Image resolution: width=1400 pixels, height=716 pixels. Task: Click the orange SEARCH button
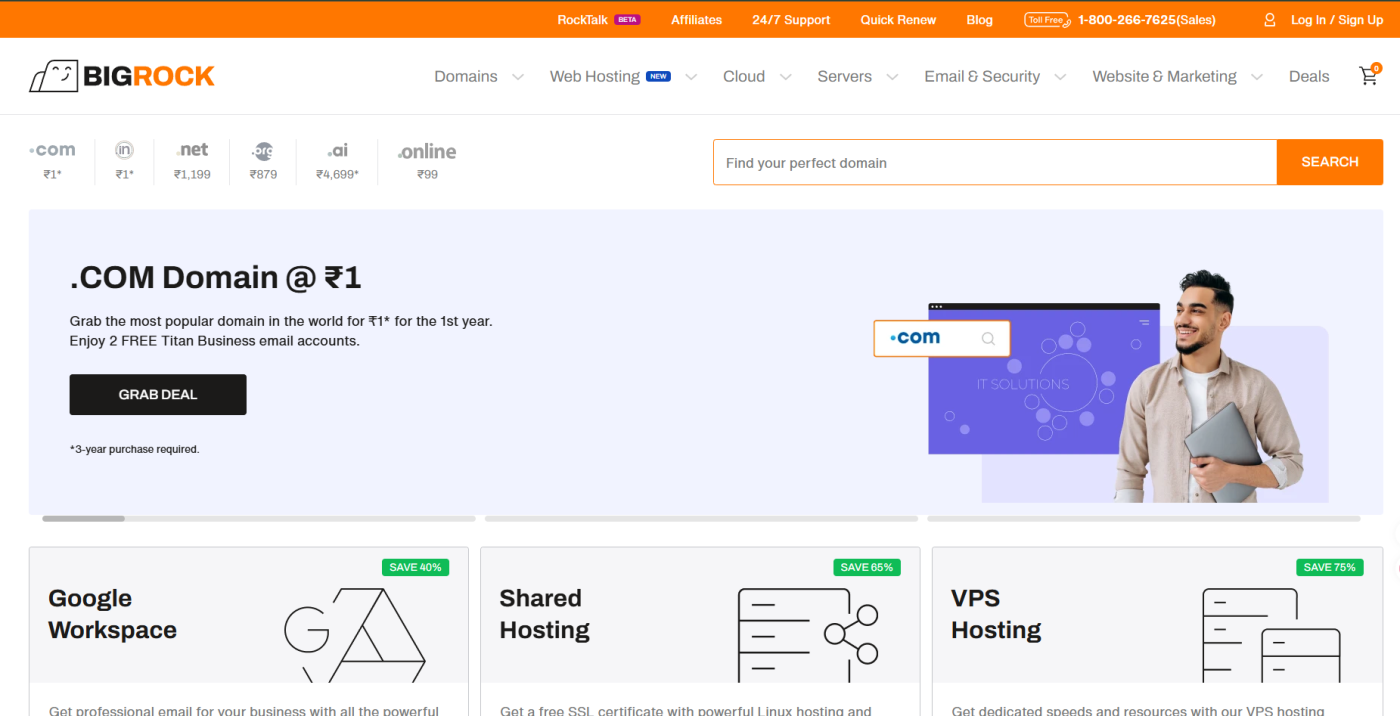point(1330,162)
